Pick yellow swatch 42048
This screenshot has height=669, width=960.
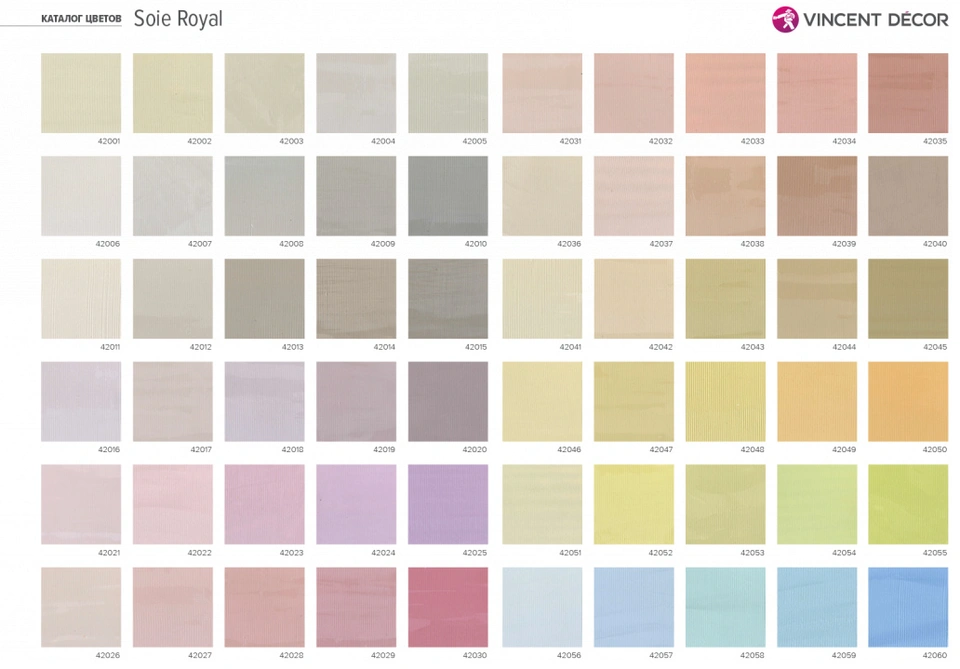click(726, 402)
